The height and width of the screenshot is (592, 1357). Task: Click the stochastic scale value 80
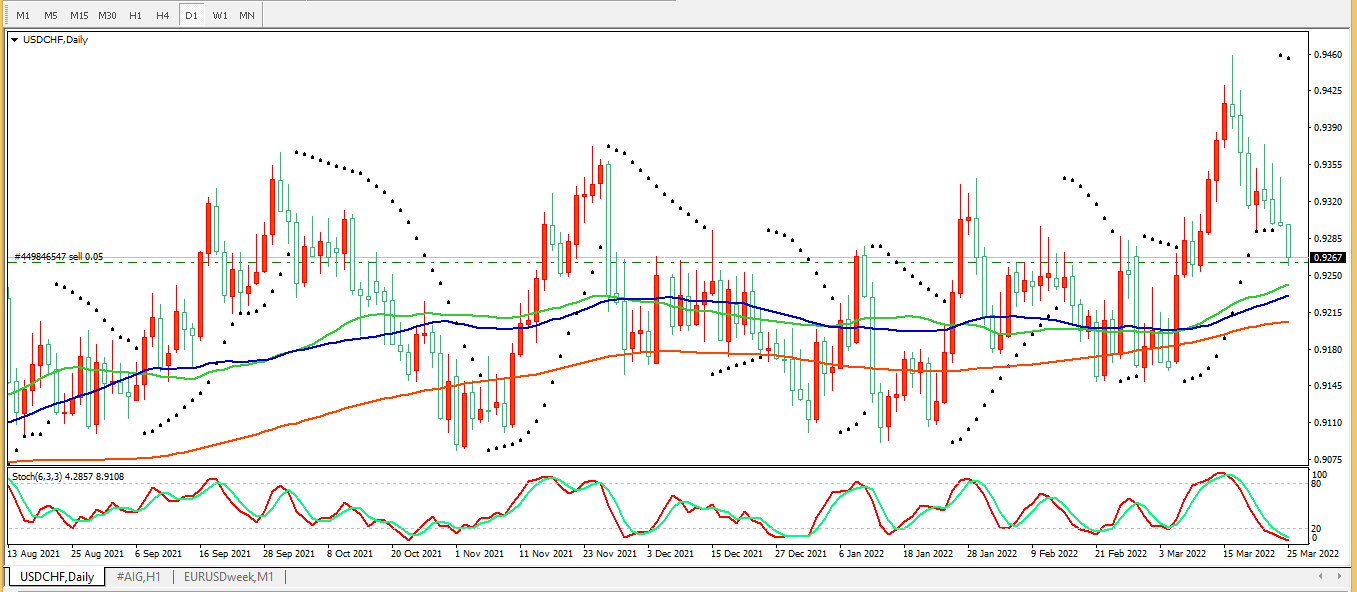pyautogui.click(x=1318, y=484)
